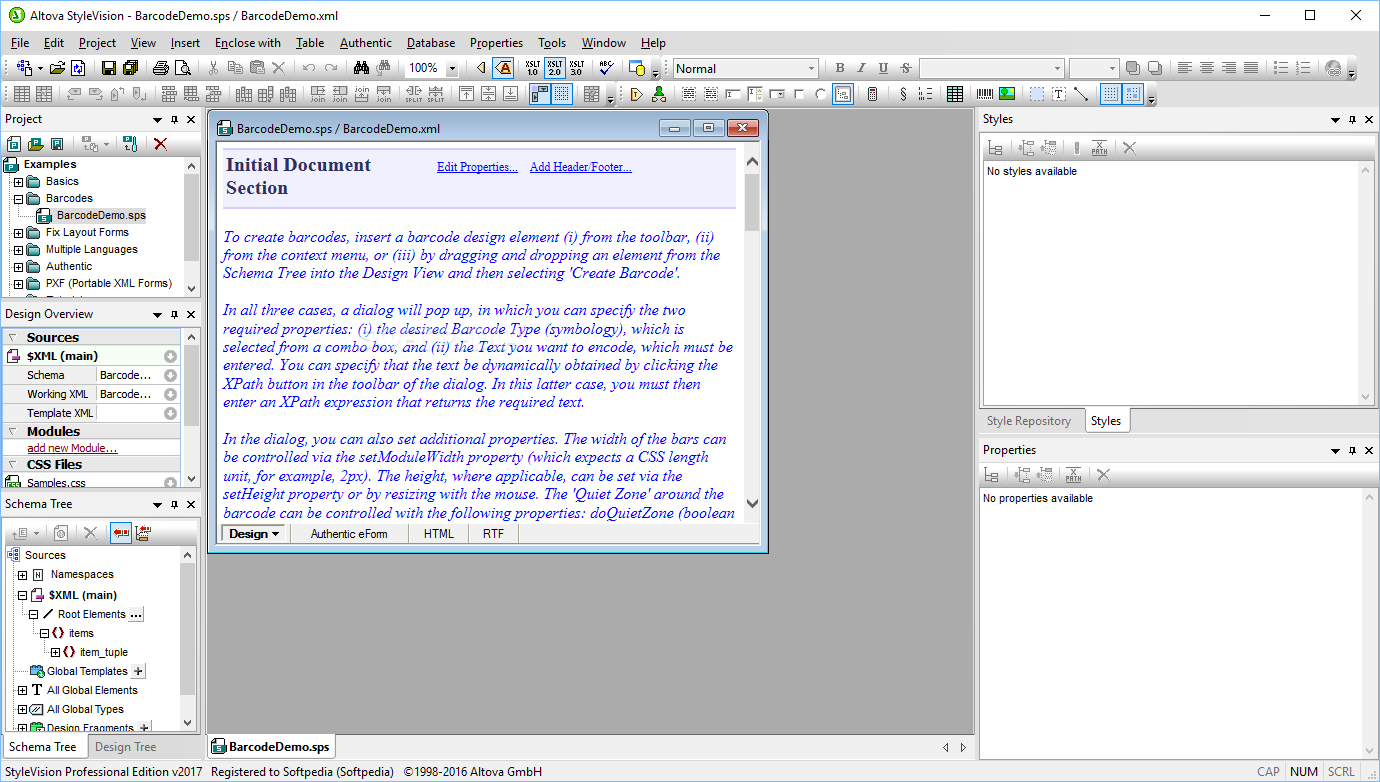
Task: Click the Justify text alignment icon
Action: point(1251,68)
